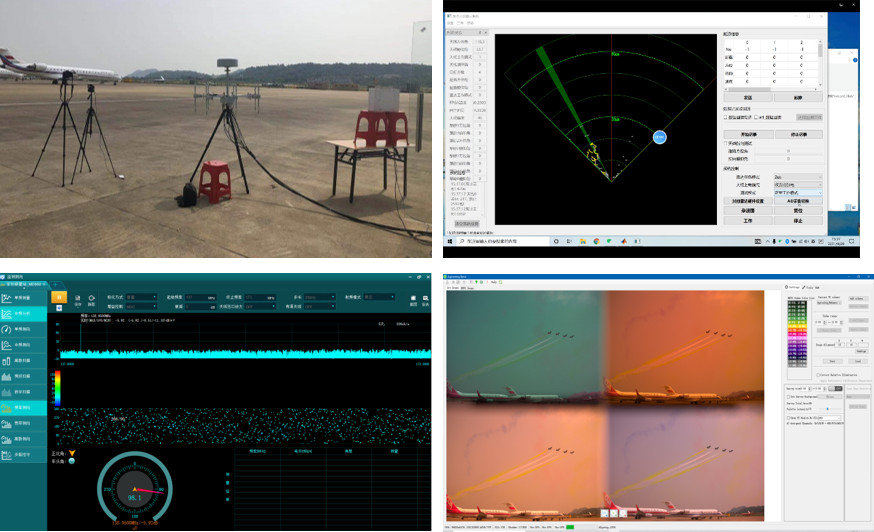Viewport: 874px width, 532px height.
Task: Click the bottom-right stop button in radar panel
Action: (798, 220)
